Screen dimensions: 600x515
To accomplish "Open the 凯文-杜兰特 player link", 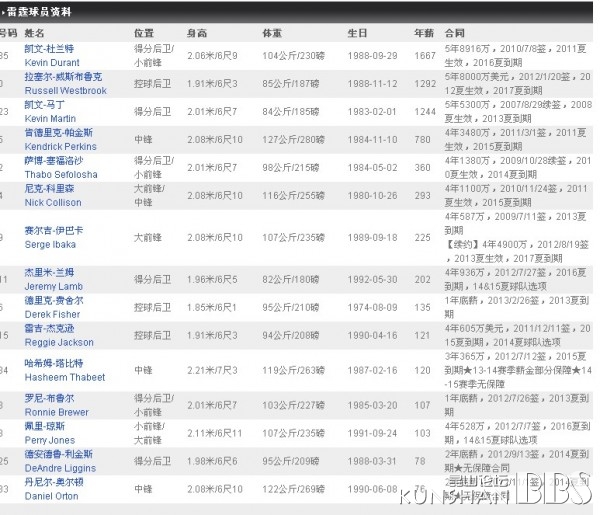I will point(49,49).
